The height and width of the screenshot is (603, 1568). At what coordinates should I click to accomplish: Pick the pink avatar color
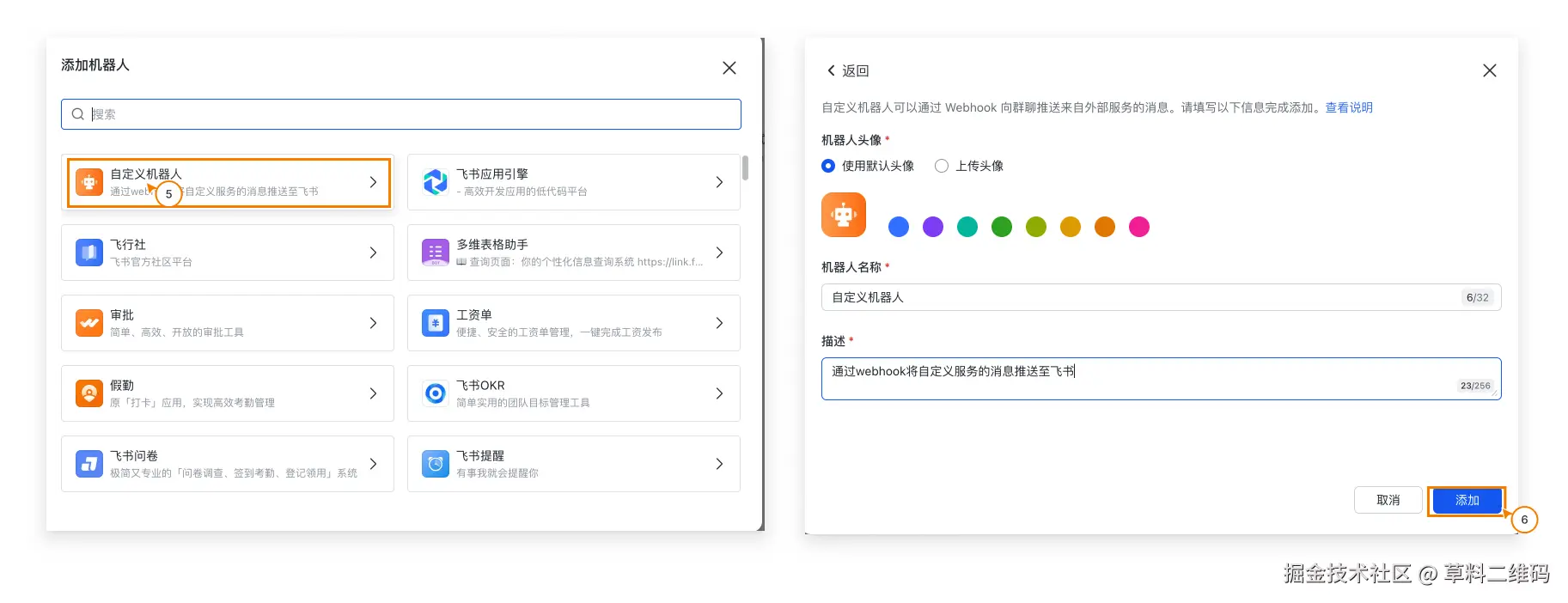pos(1139,227)
